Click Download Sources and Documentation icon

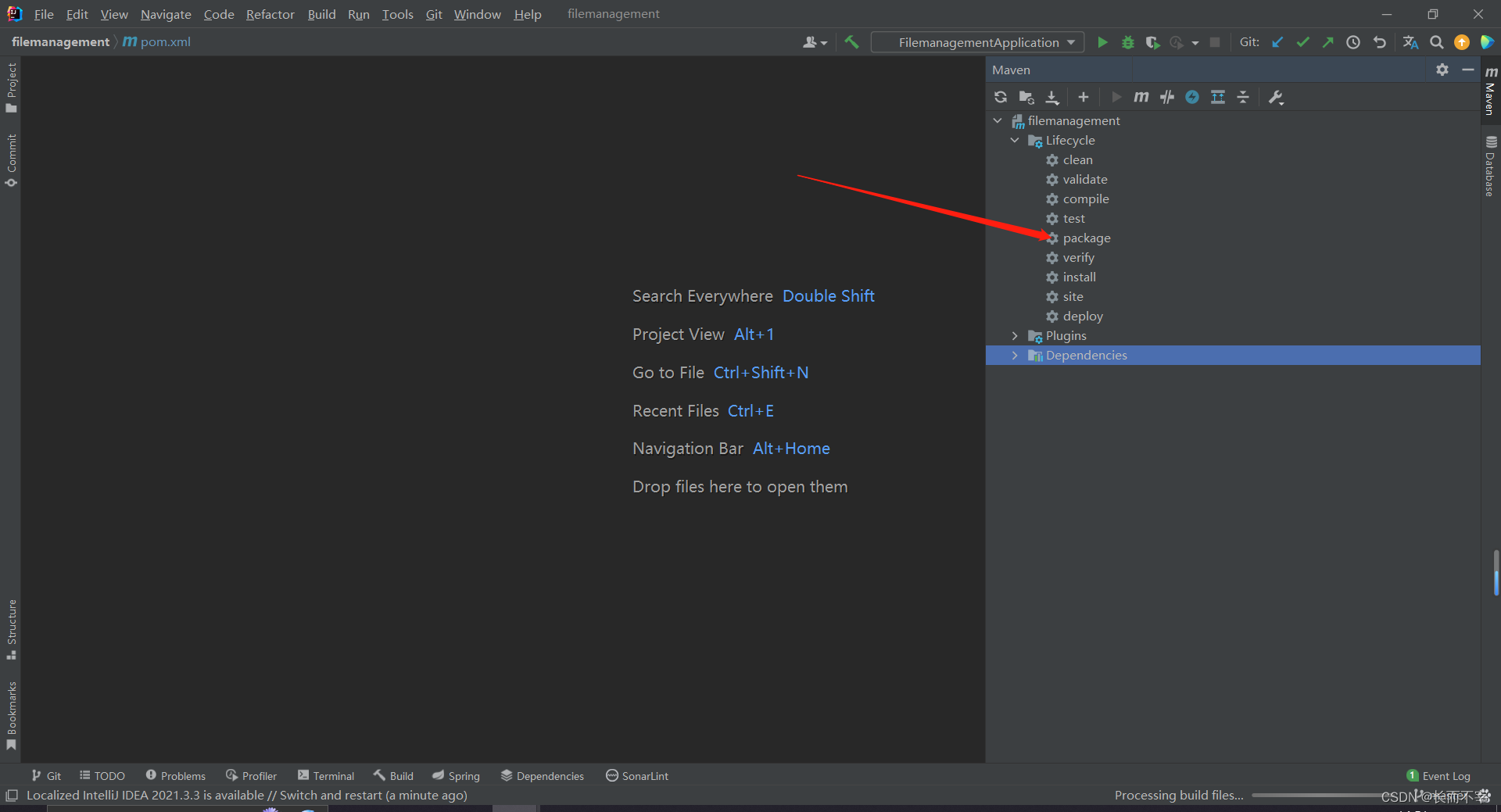1052,97
